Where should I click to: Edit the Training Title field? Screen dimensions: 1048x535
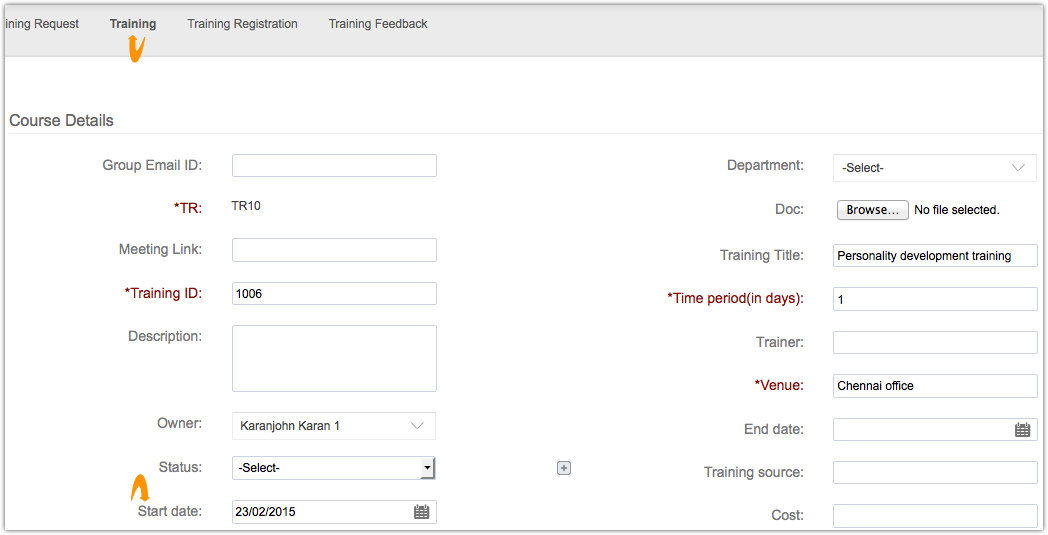(934, 256)
